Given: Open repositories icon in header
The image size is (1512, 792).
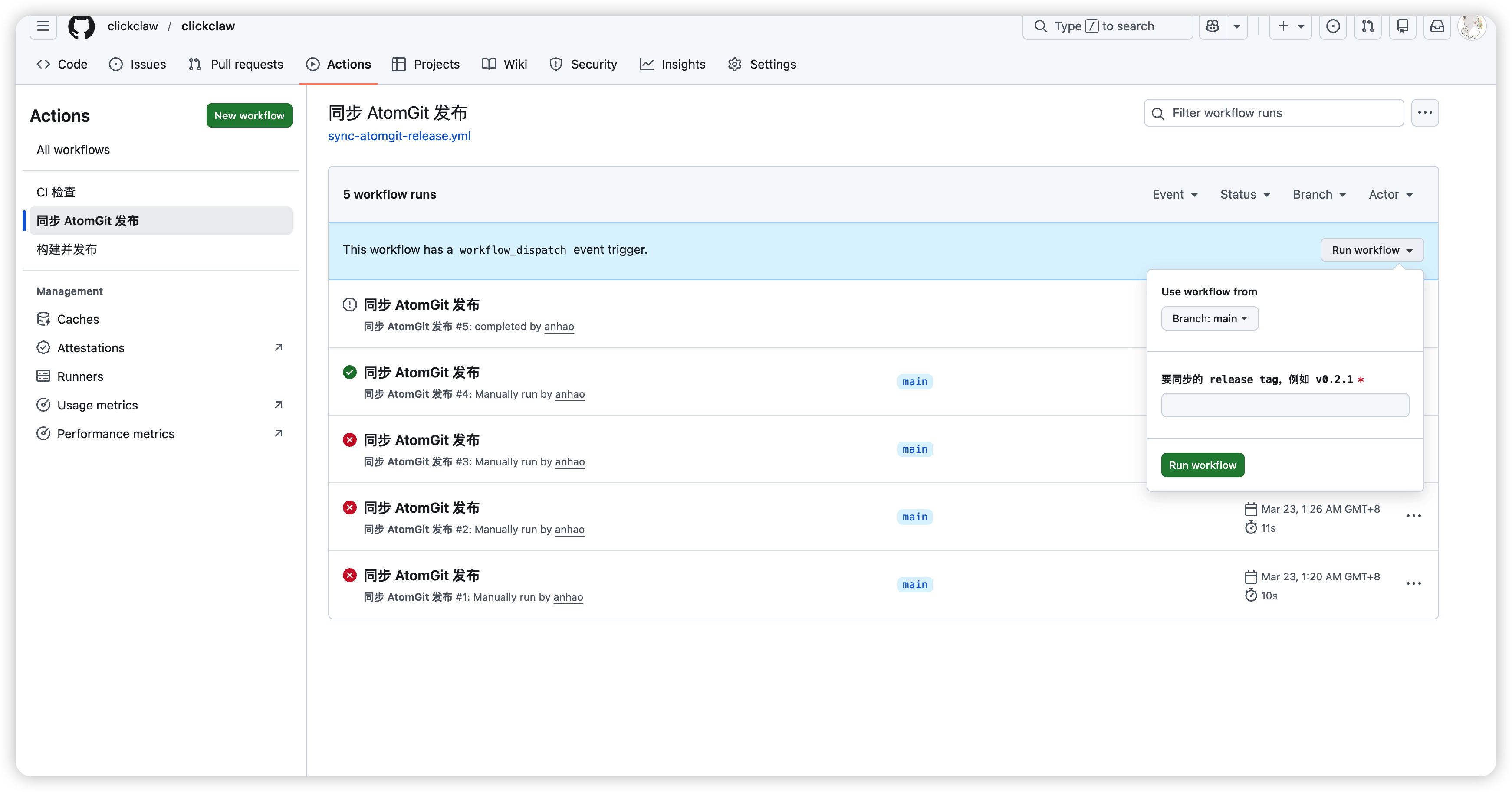Looking at the screenshot, I should 1402,26.
